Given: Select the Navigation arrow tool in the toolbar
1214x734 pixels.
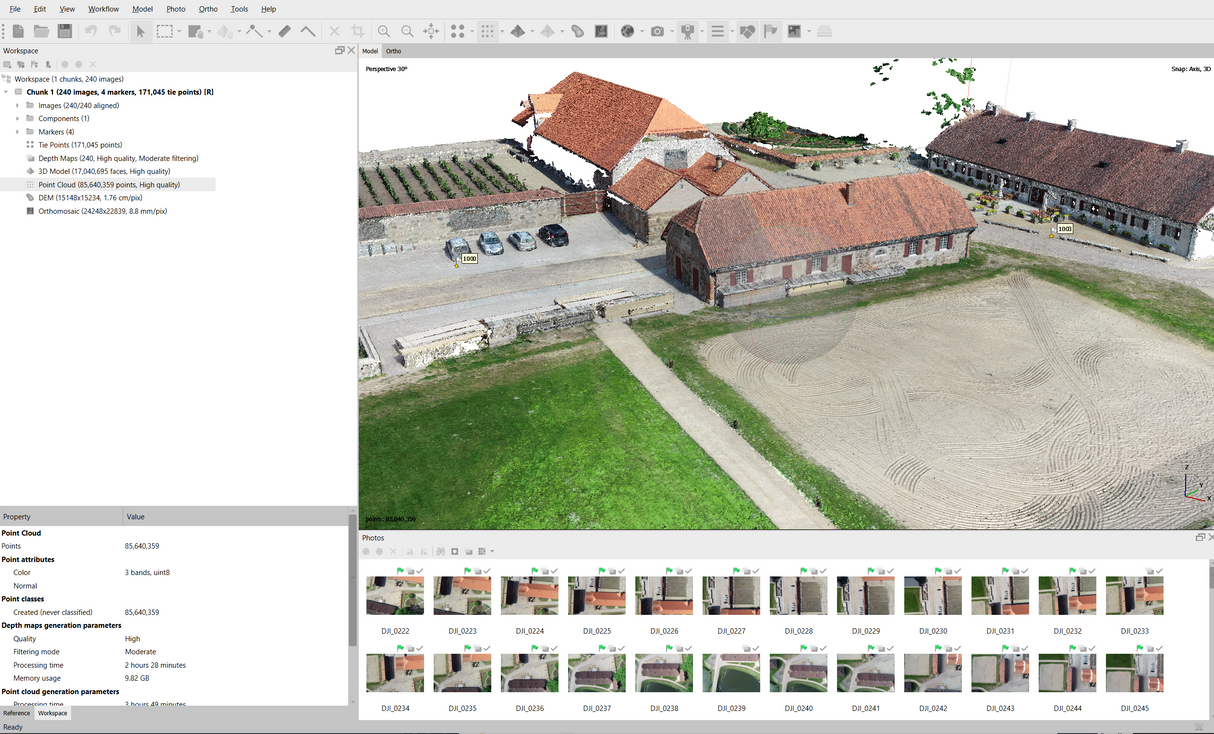Looking at the screenshot, I should pyautogui.click(x=141, y=31).
